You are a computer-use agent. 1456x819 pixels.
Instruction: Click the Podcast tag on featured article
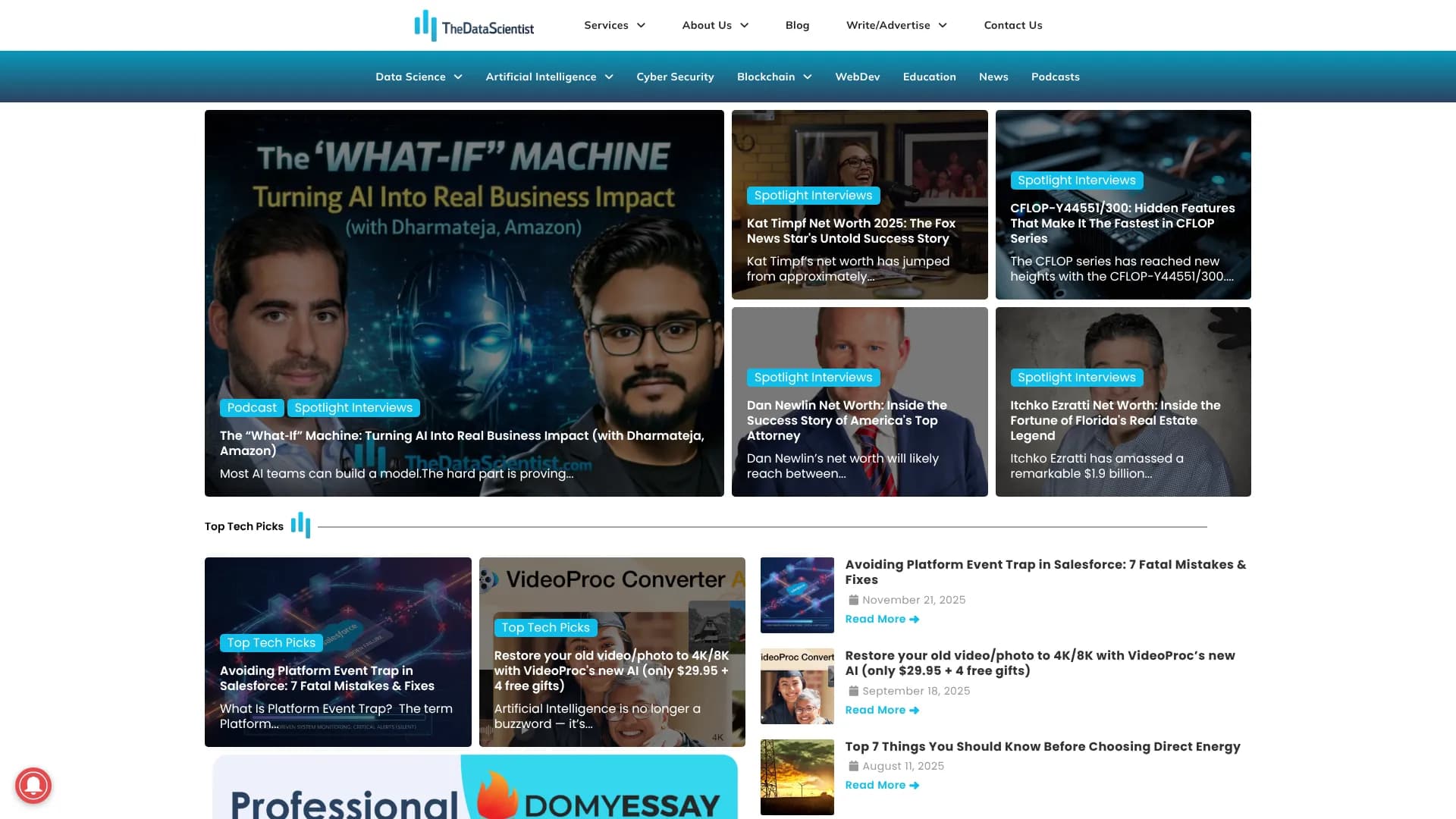coord(252,408)
